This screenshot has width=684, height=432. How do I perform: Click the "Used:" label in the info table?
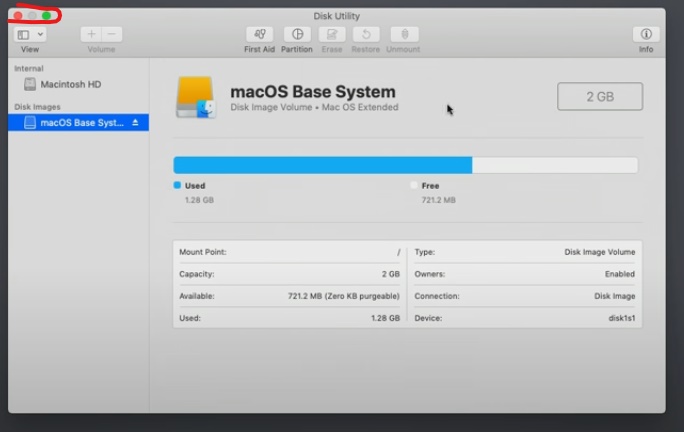tap(190, 318)
